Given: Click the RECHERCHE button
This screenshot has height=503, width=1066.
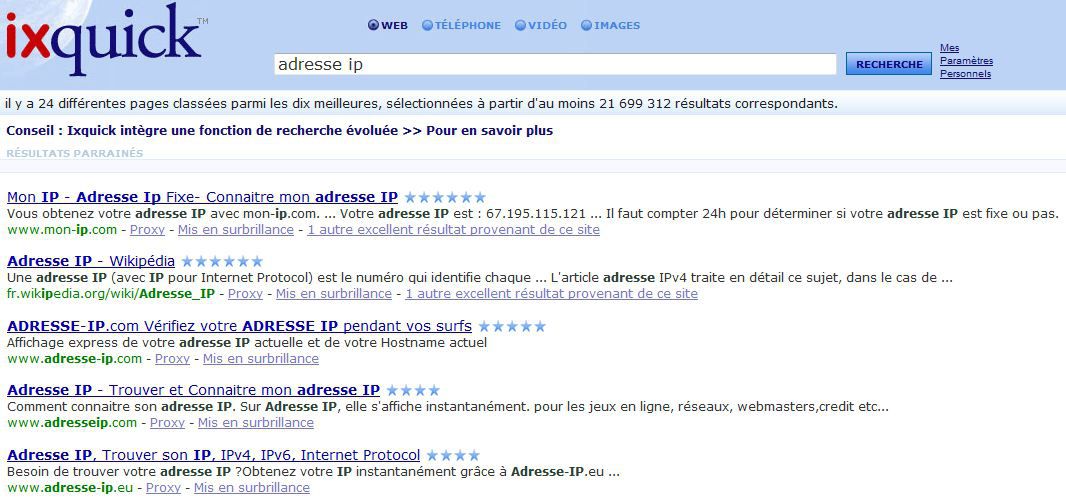Looking at the screenshot, I should pyautogui.click(x=889, y=64).
